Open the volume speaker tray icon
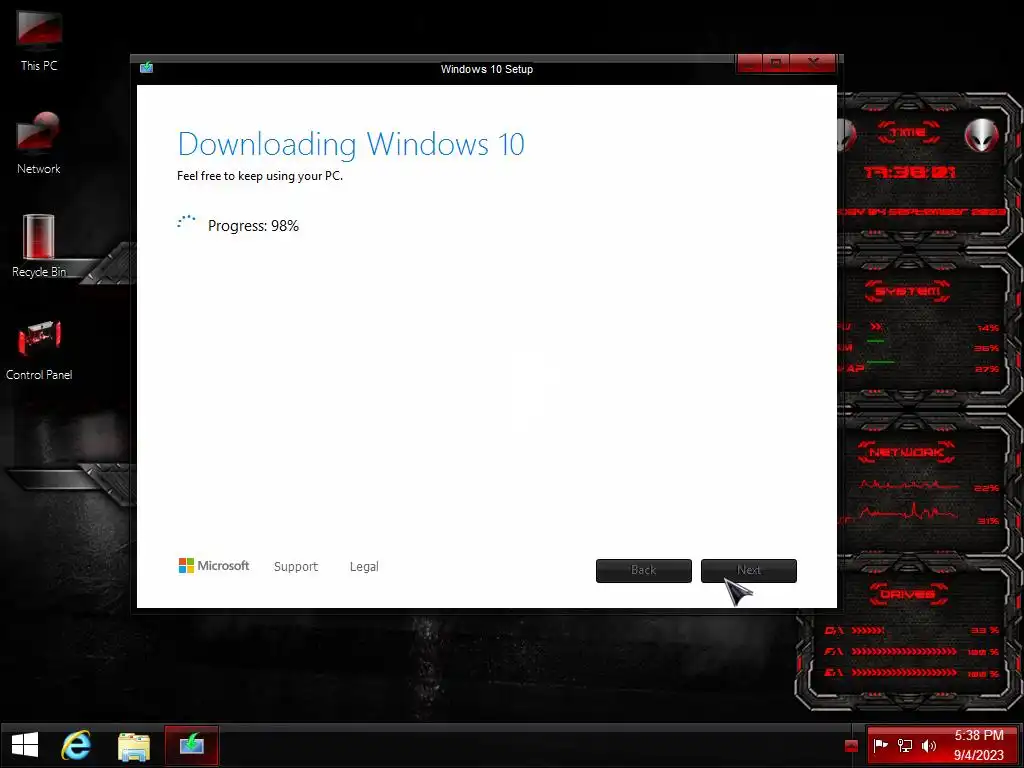This screenshot has height=768, width=1024. [928, 745]
